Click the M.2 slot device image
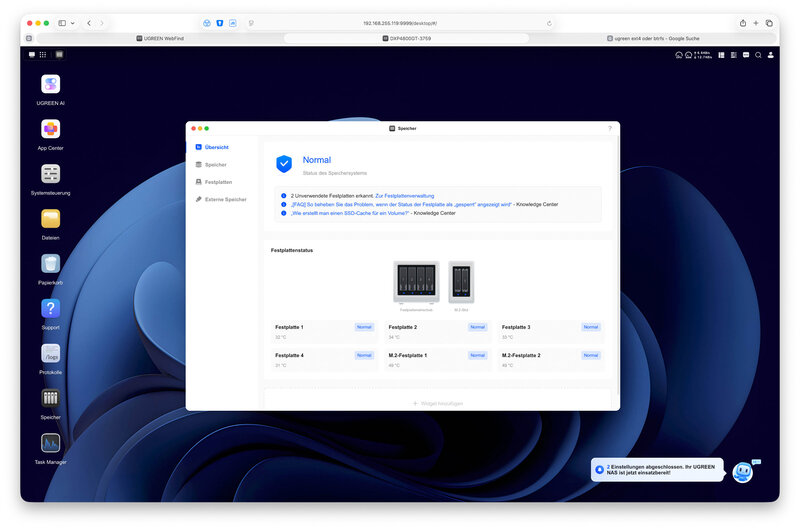 click(x=461, y=282)
